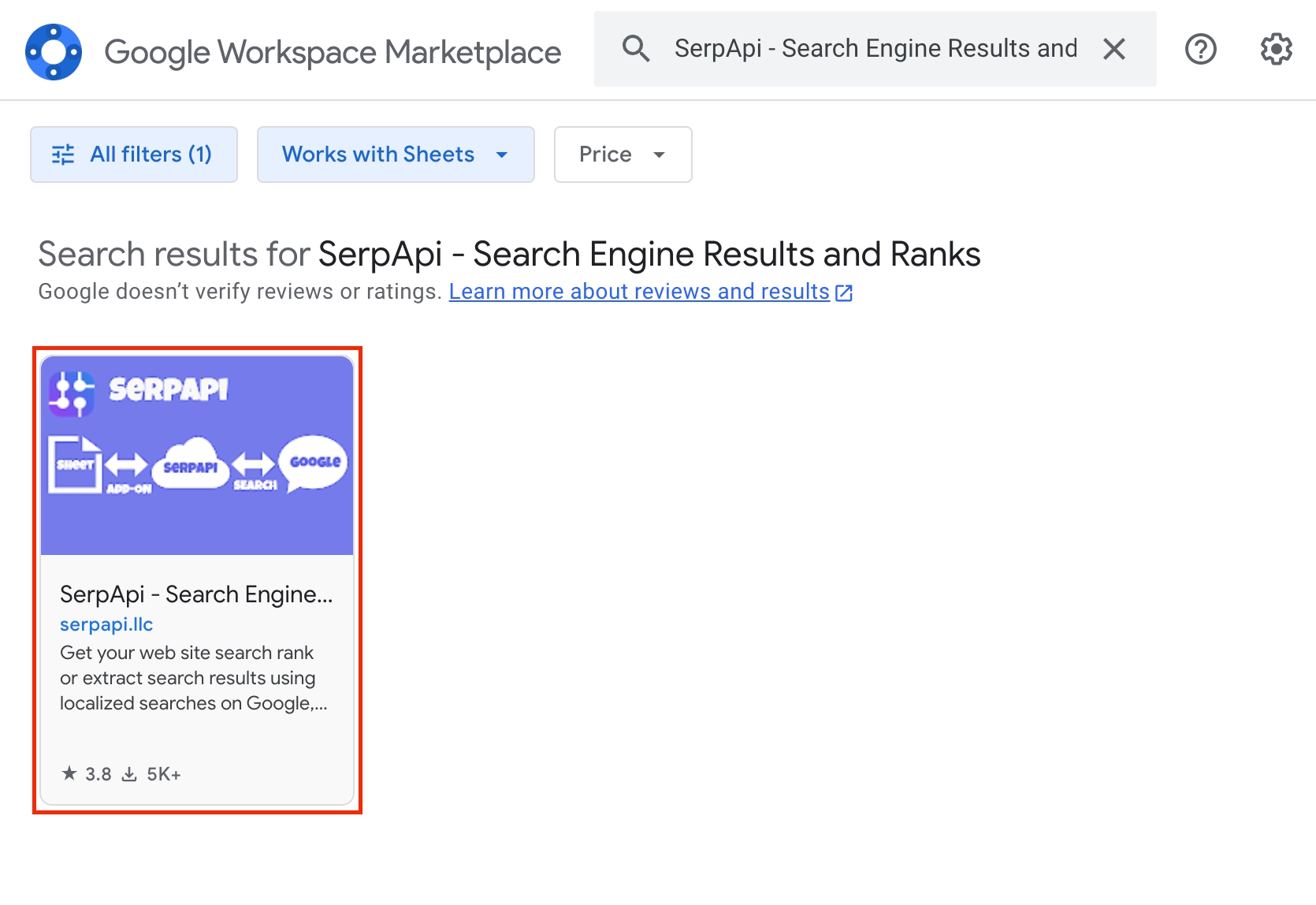The width and height of the screenshot is (1316, 905).
Task: Expand the Works with Sheets dropdown
Action: click(x=396, y=155)
